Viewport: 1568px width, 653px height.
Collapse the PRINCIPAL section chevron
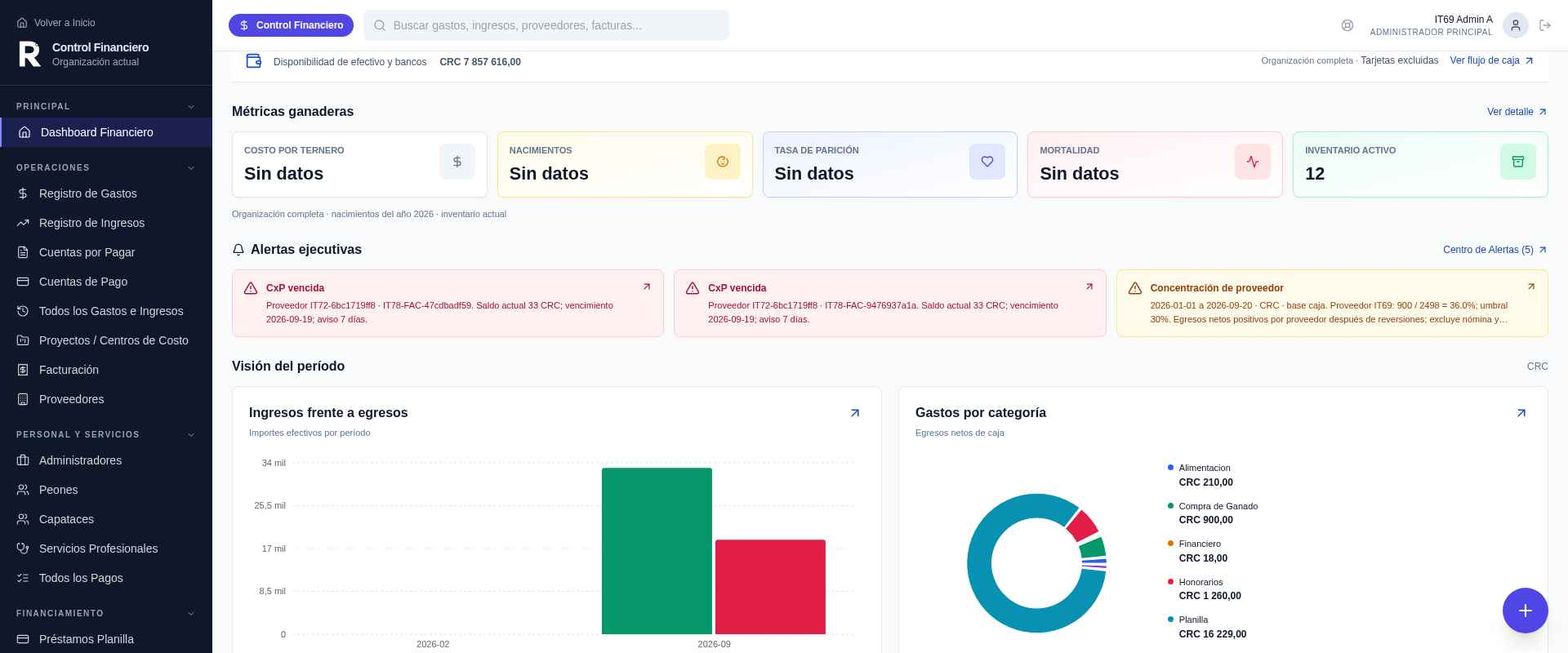(191, 107)
